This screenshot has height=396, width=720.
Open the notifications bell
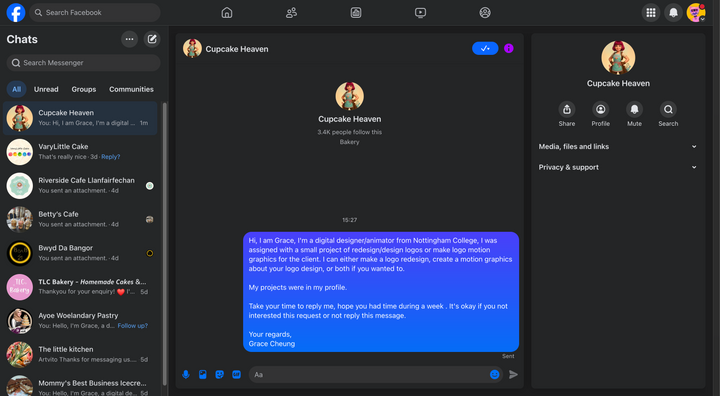point(673,12)
